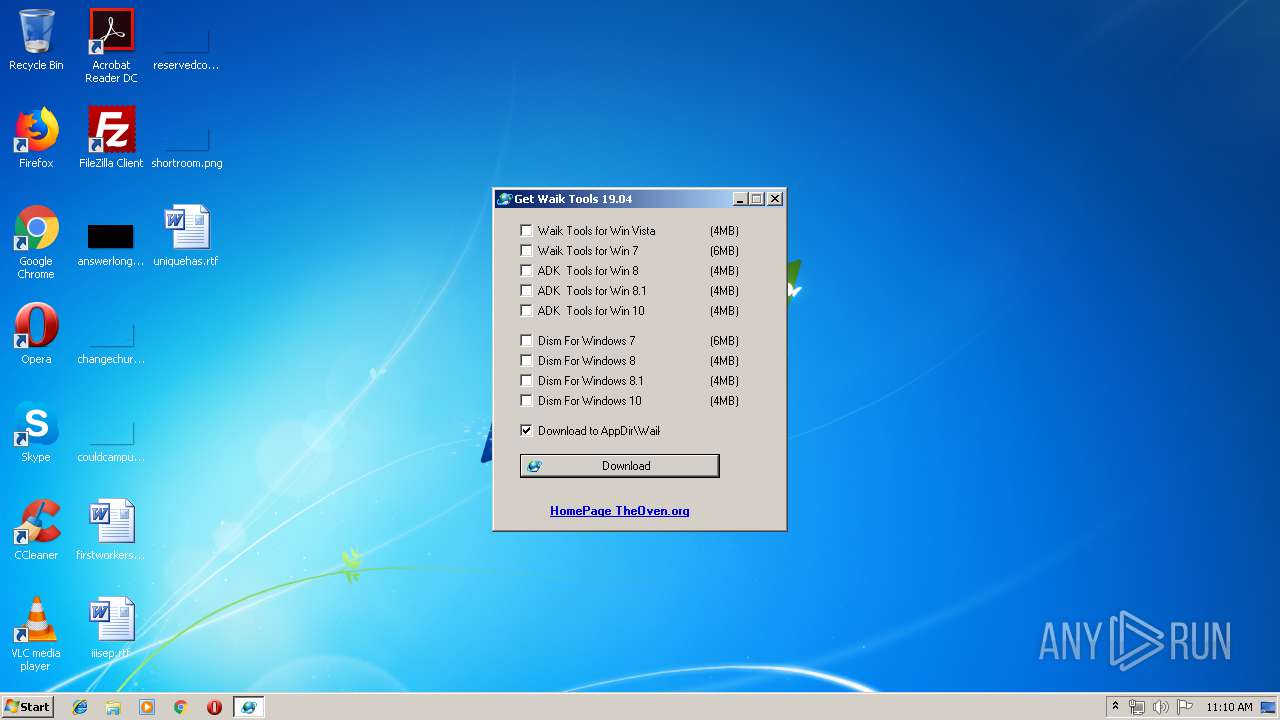The height and width of the screenshot is (720, 1280).
Task: Click the Download button
Action: (619, 466)
